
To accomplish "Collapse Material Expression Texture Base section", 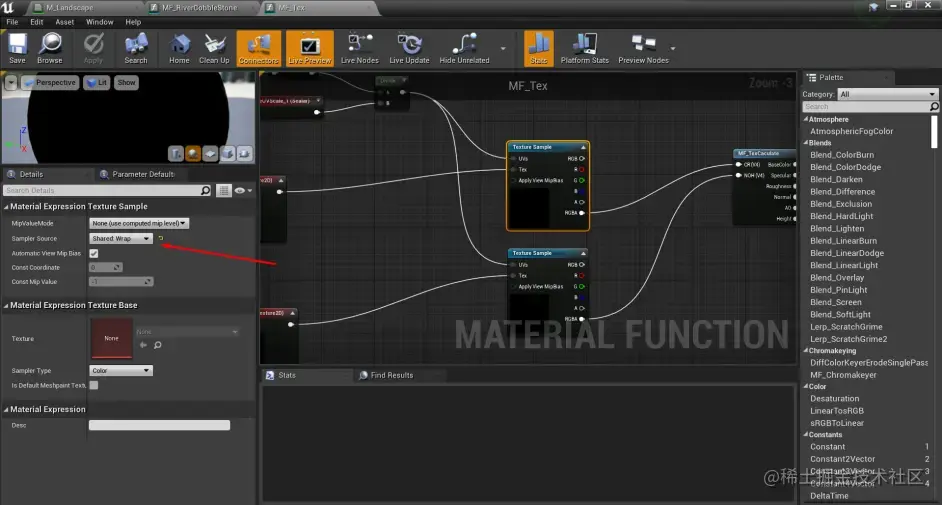I will 6,306.
